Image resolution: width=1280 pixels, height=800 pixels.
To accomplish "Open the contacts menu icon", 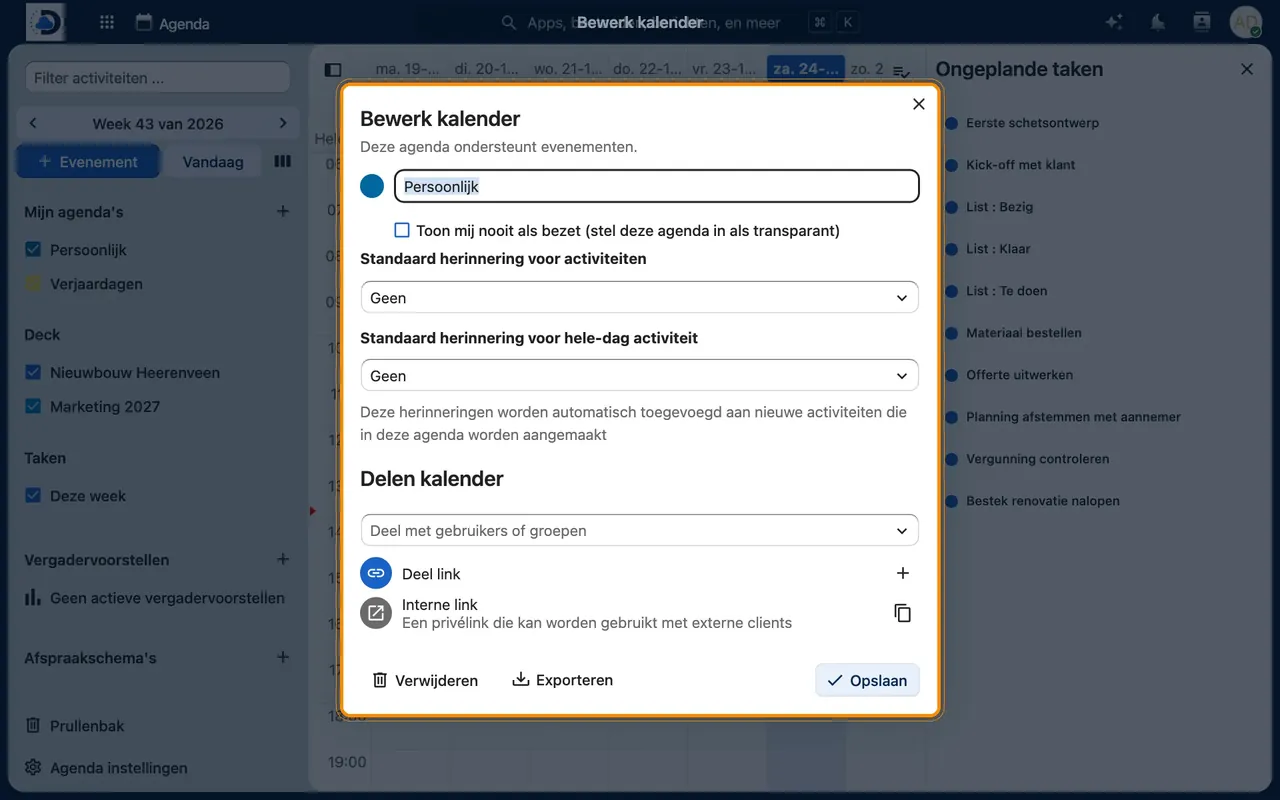I will pyautogui.click(x=1202, y=22).
